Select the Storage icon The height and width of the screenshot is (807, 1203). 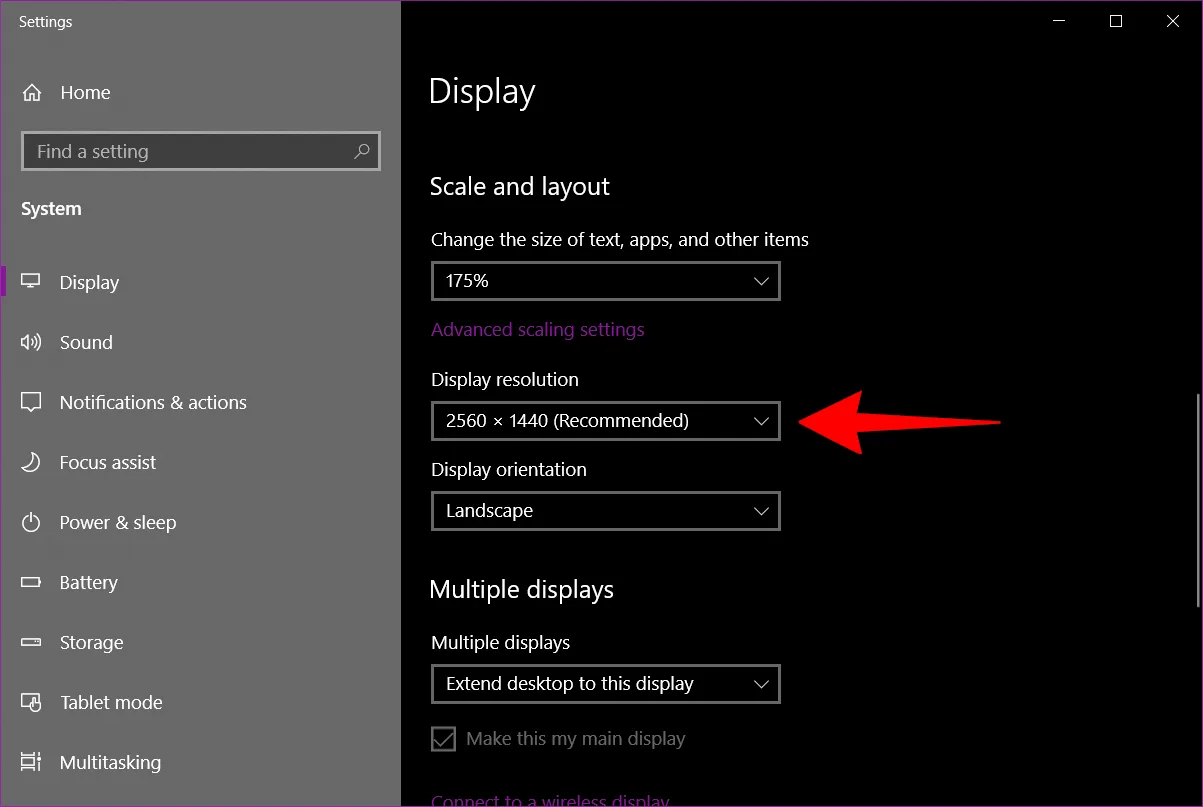31,642
